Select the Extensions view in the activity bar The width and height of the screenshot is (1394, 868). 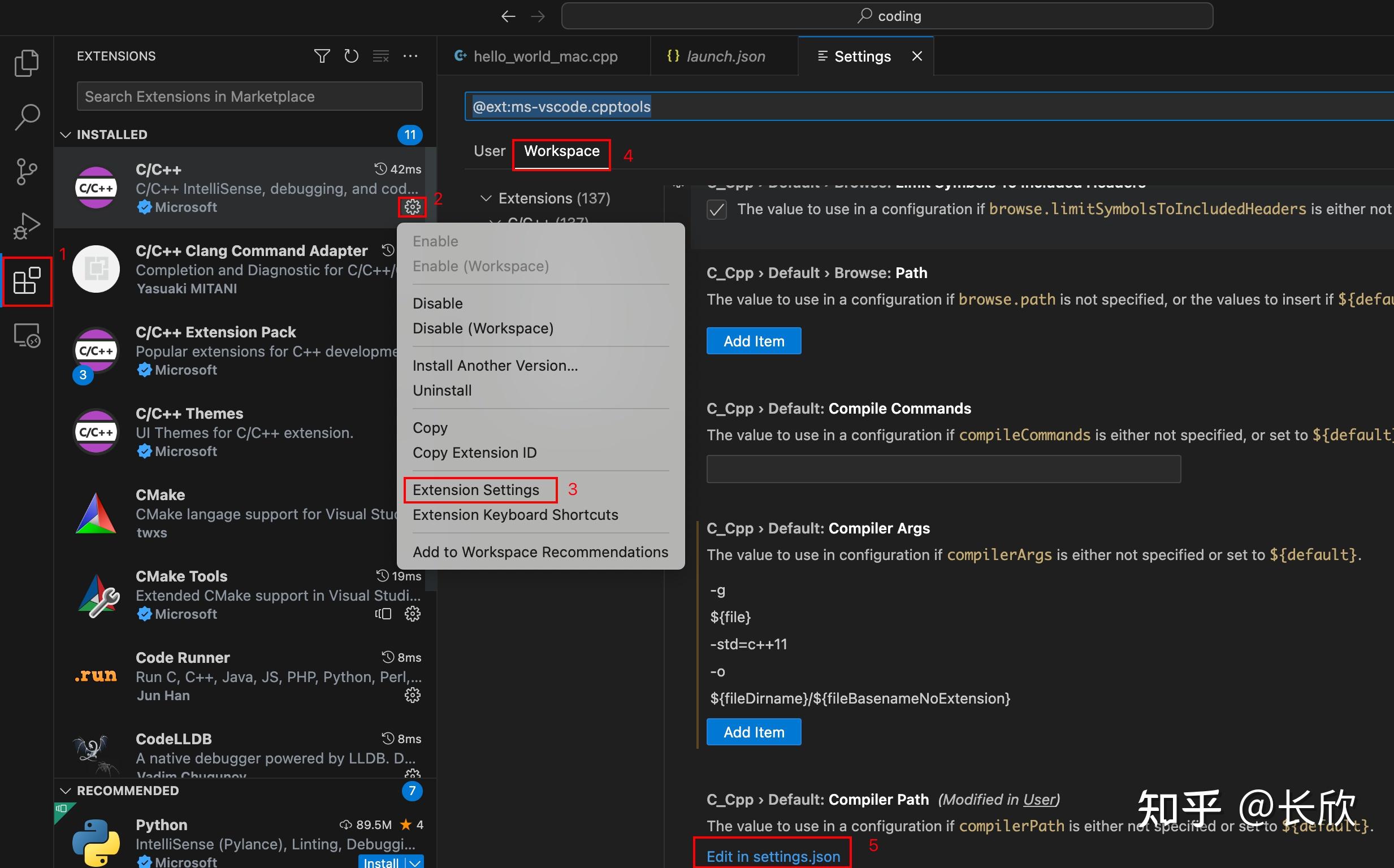click(x=27, y=281)
